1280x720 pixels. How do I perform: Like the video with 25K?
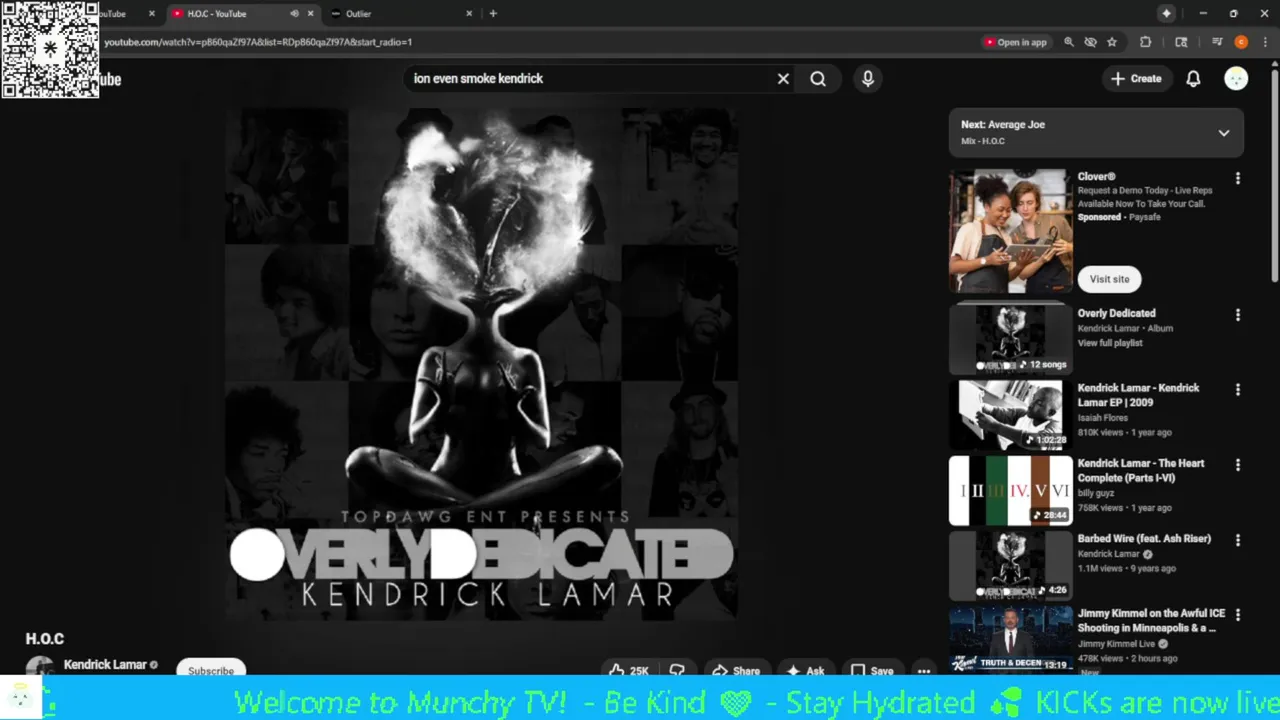coord(629,669)
